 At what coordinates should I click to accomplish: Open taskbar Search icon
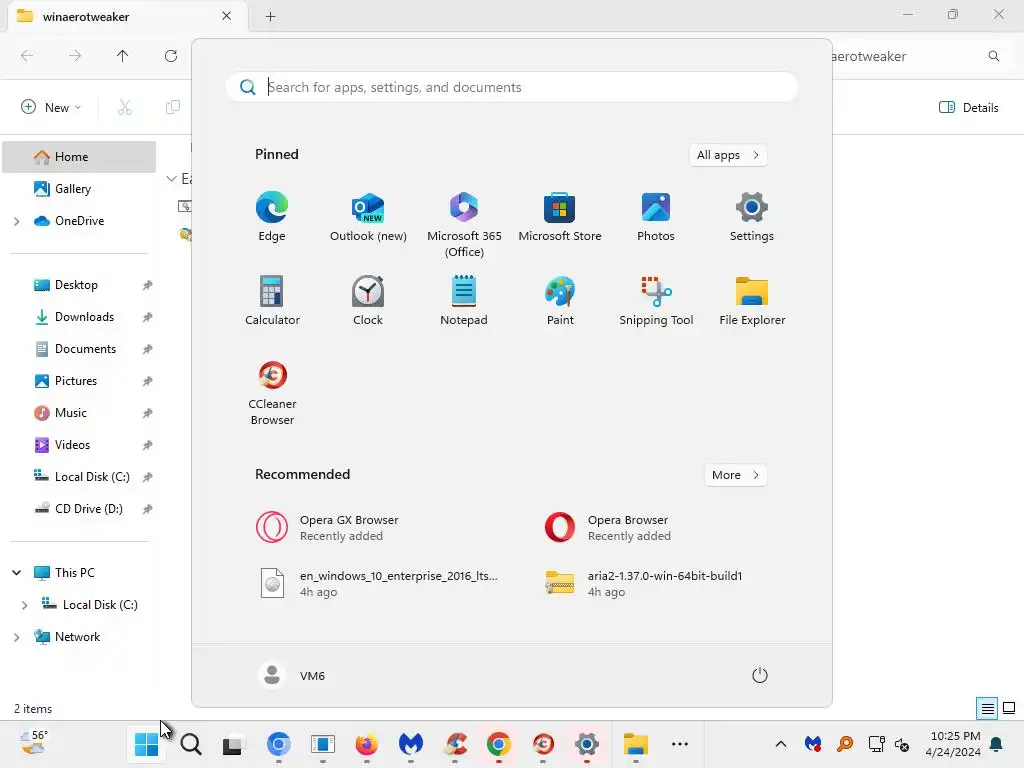(191, 744)
